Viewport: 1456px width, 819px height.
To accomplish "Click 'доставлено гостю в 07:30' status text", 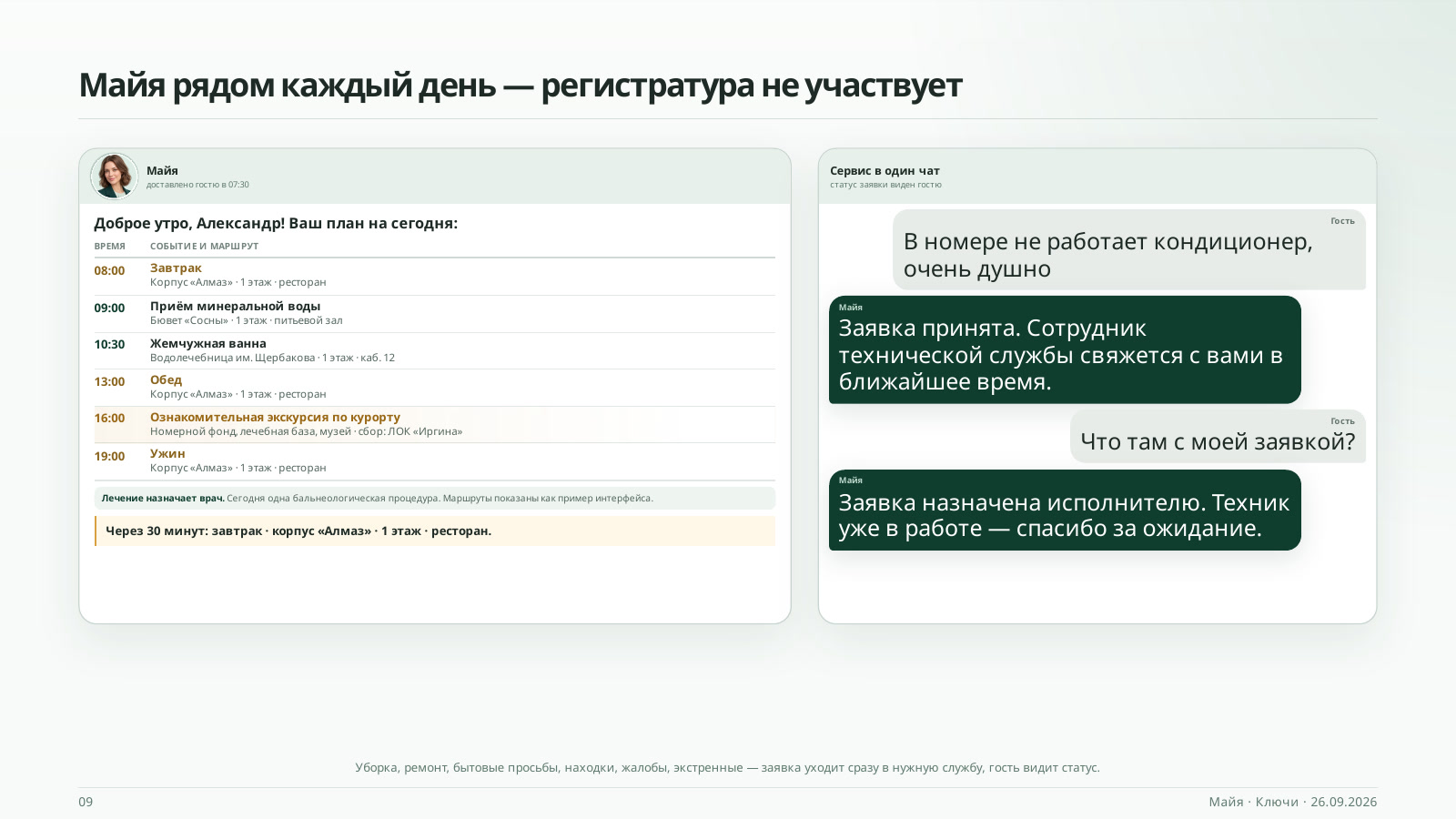I will pyautogui.click(x=197, y=185).
